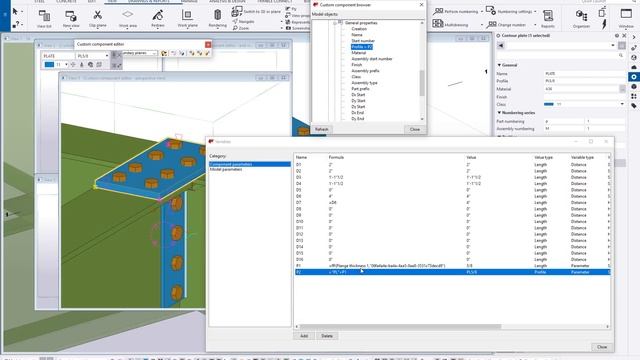Click the Delete button in Variables dialog
The width and height of the screenshot is (640, 360).
pyautogui.click(x=327, y=336)
